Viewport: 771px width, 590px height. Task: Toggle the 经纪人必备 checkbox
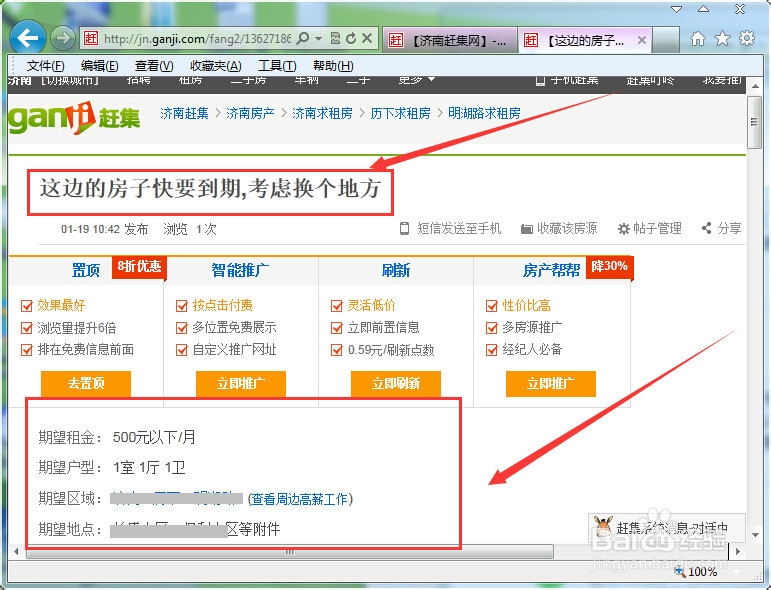(492, 350)
